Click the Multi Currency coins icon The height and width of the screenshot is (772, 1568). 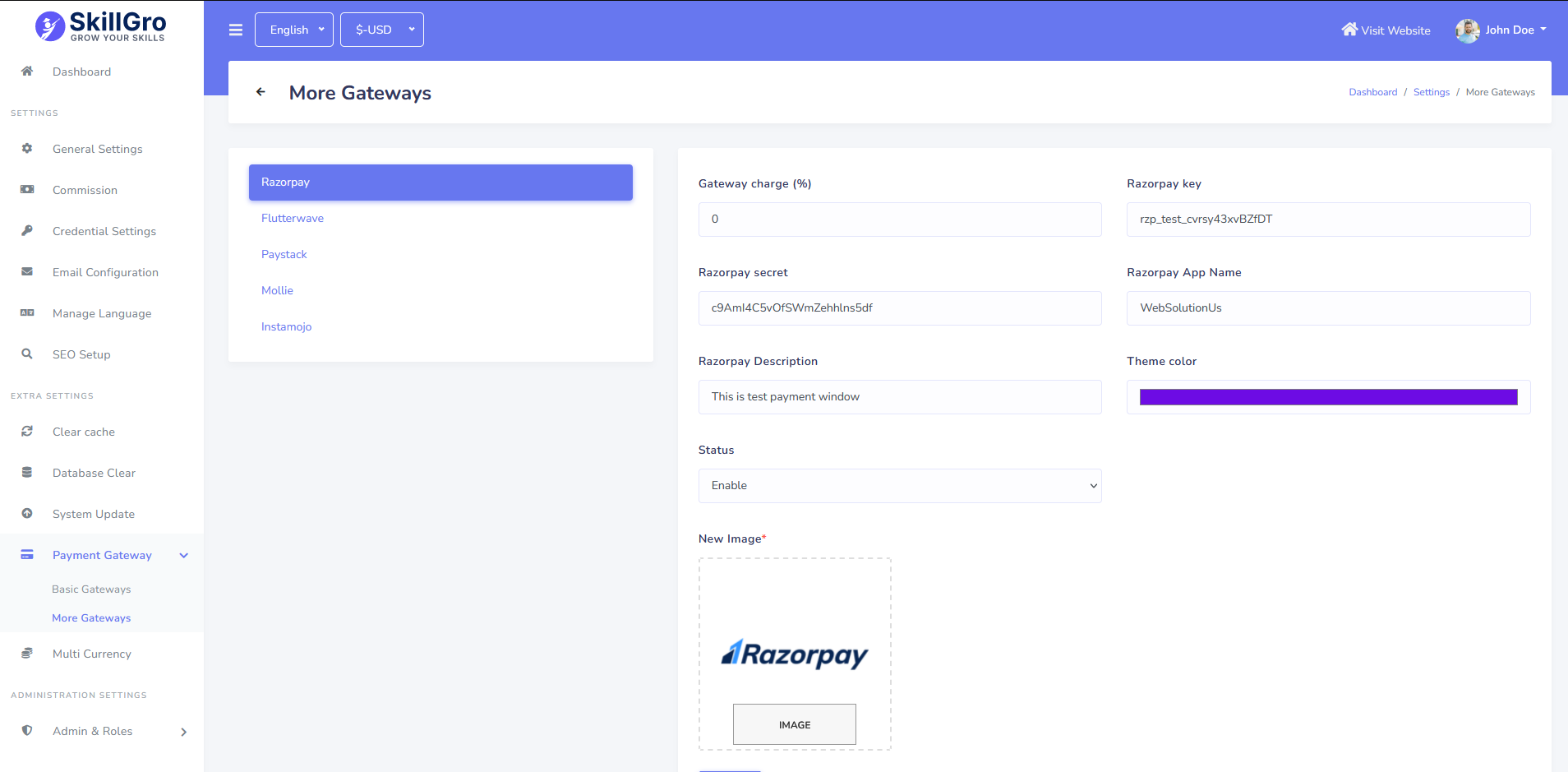[x=27, y=653]
